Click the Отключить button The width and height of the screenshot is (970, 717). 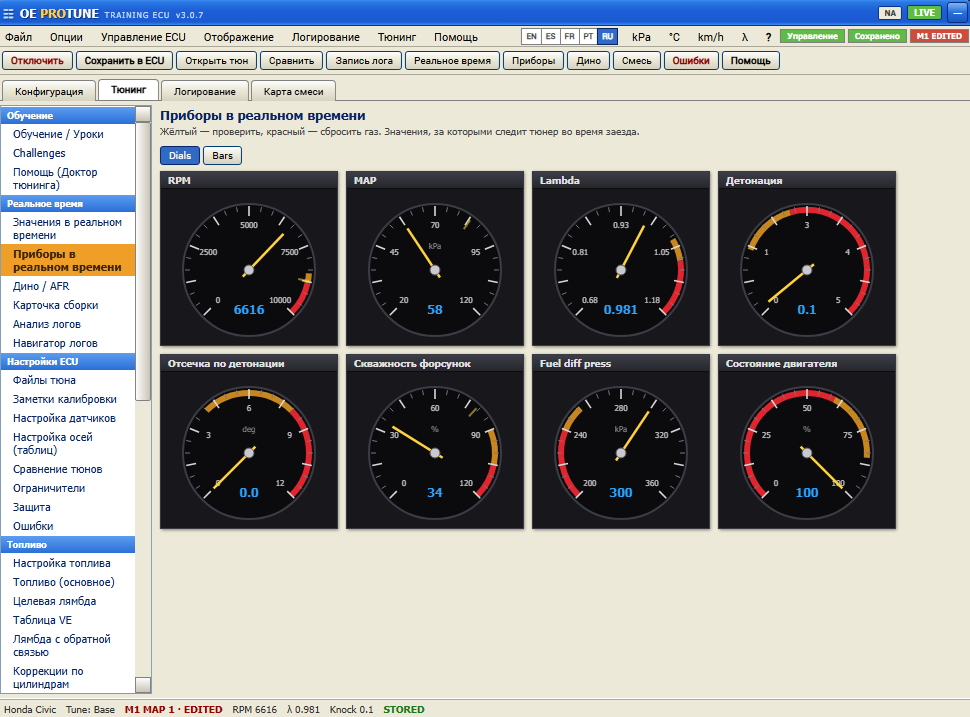point(37,61)
